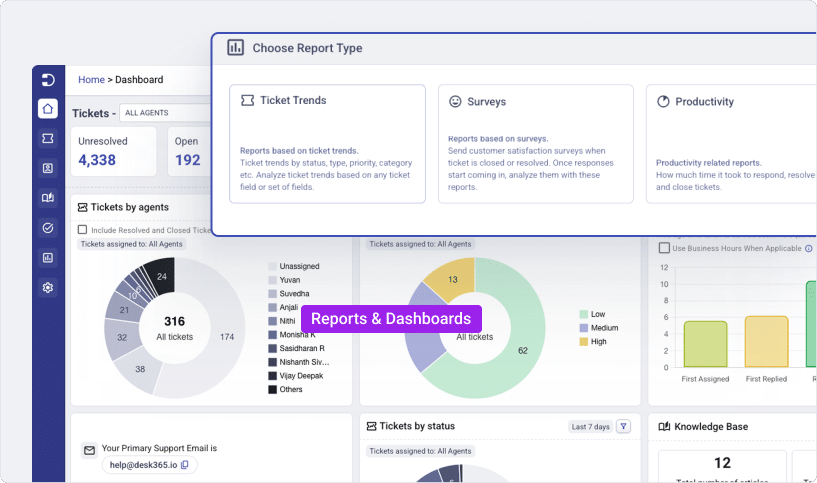
Task: Click the black 24 segment of agents donut
Action: pos(162,276)
